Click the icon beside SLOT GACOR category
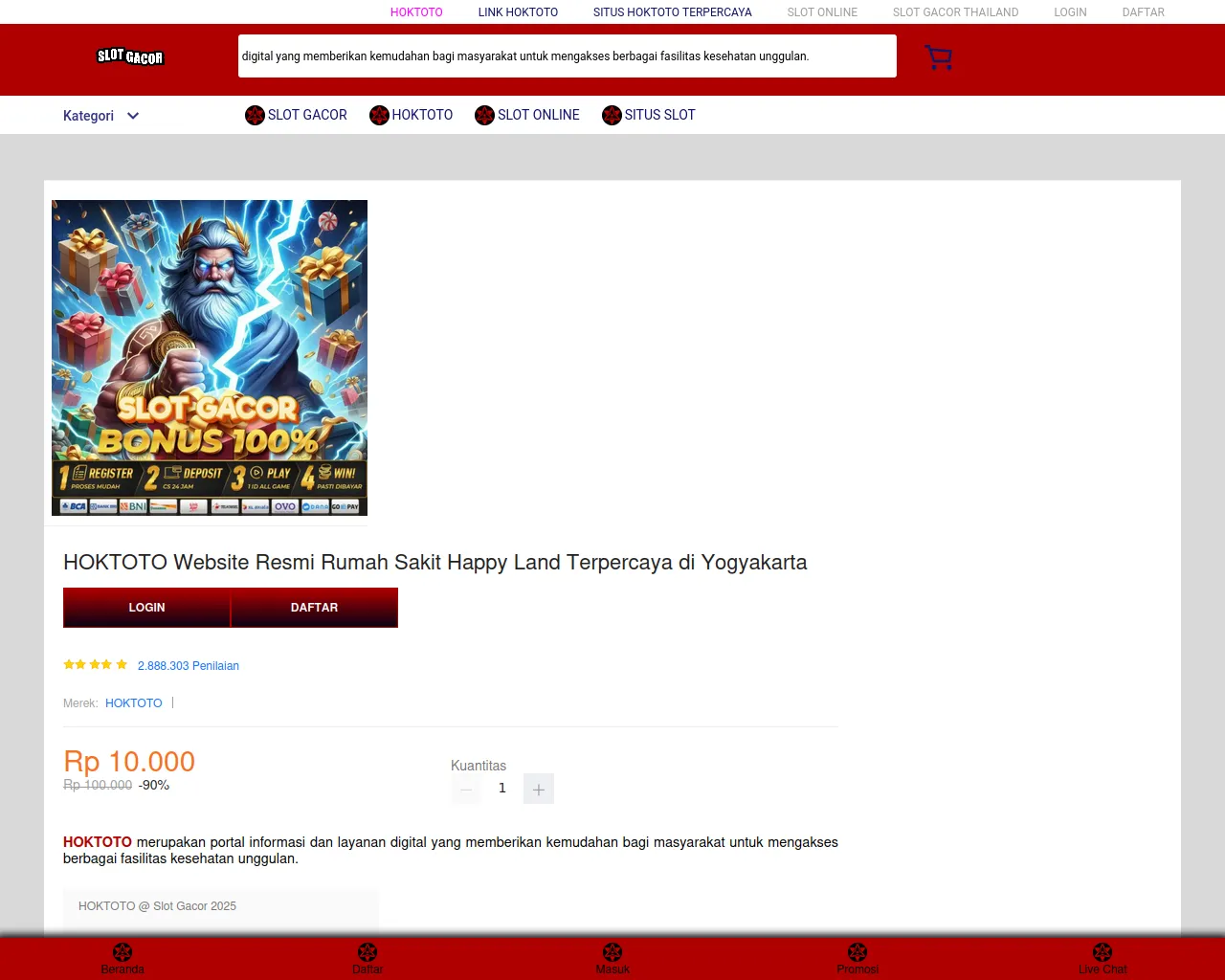The width and height of the screenshot is (1225, 980). coord(255,116)
